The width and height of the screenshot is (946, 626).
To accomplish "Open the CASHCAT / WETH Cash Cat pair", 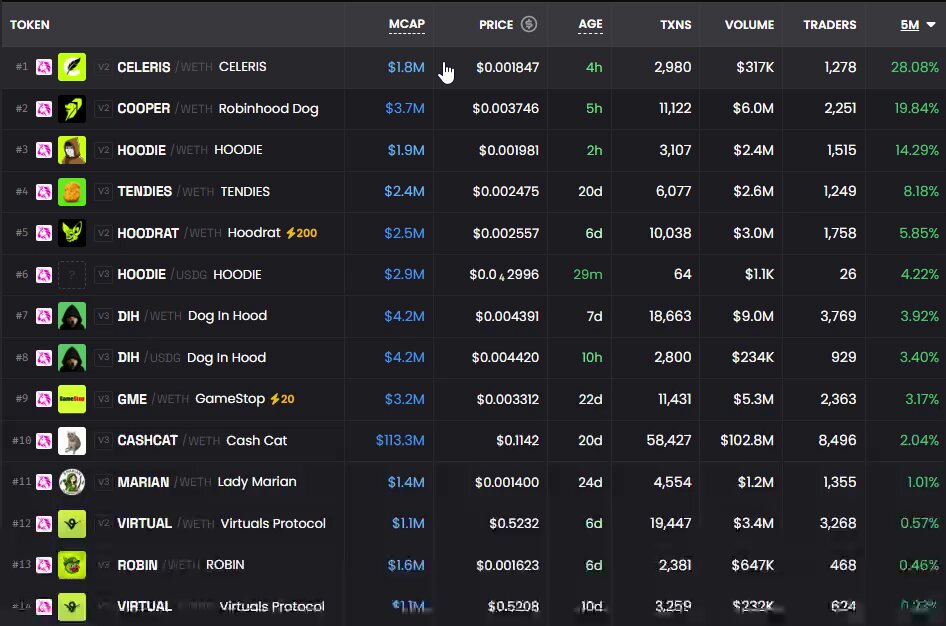I will 202,441.
